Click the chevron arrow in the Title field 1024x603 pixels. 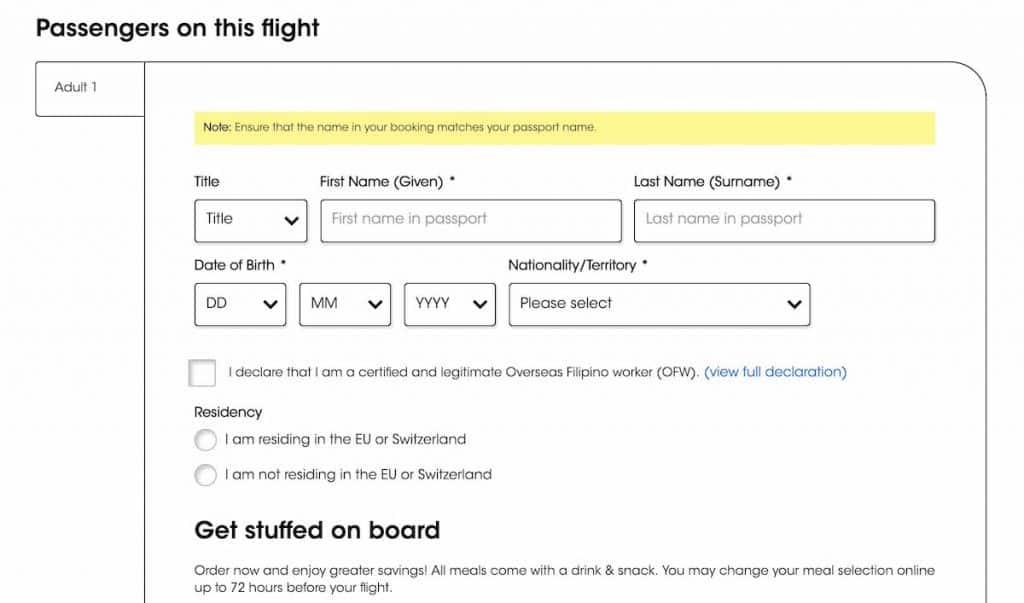[291, 221]
